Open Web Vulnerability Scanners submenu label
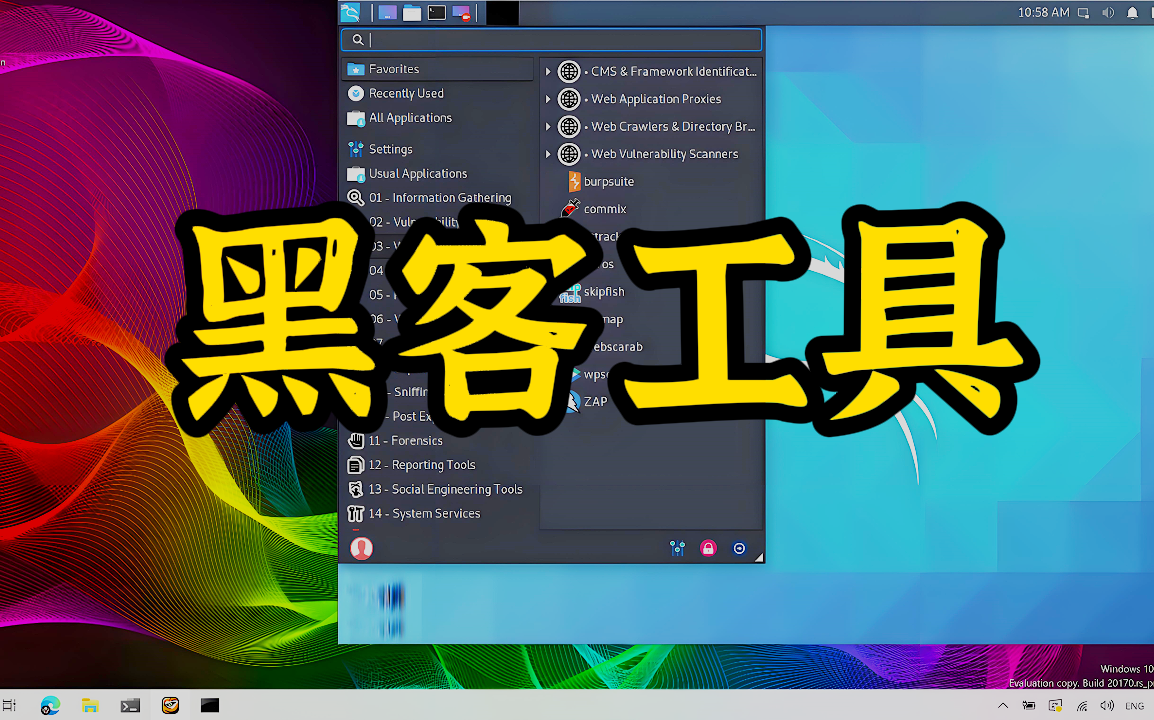The width and height of the screenshot is (1154, 720). coord(665,154)
